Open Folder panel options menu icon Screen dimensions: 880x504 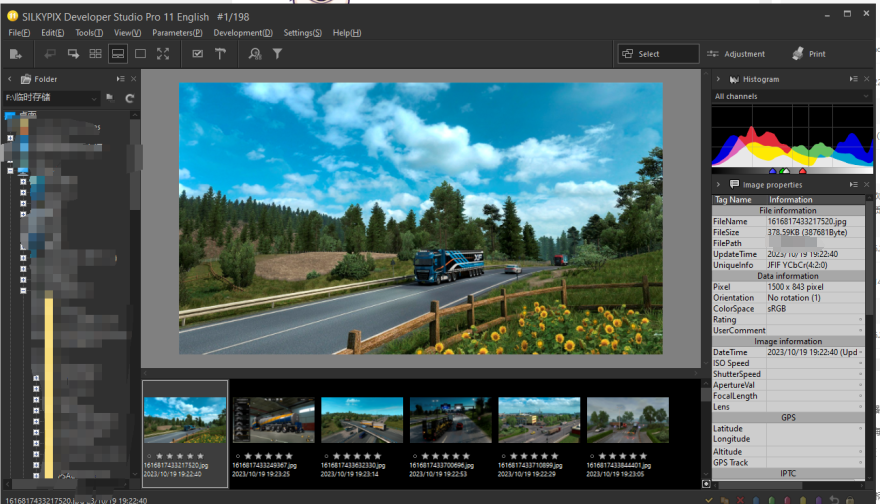click(121, 79)
